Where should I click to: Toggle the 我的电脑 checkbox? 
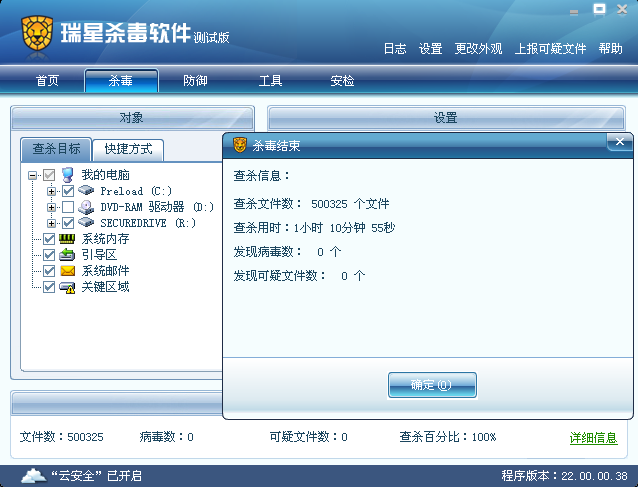pyautogui.click(x=49, y=175)
